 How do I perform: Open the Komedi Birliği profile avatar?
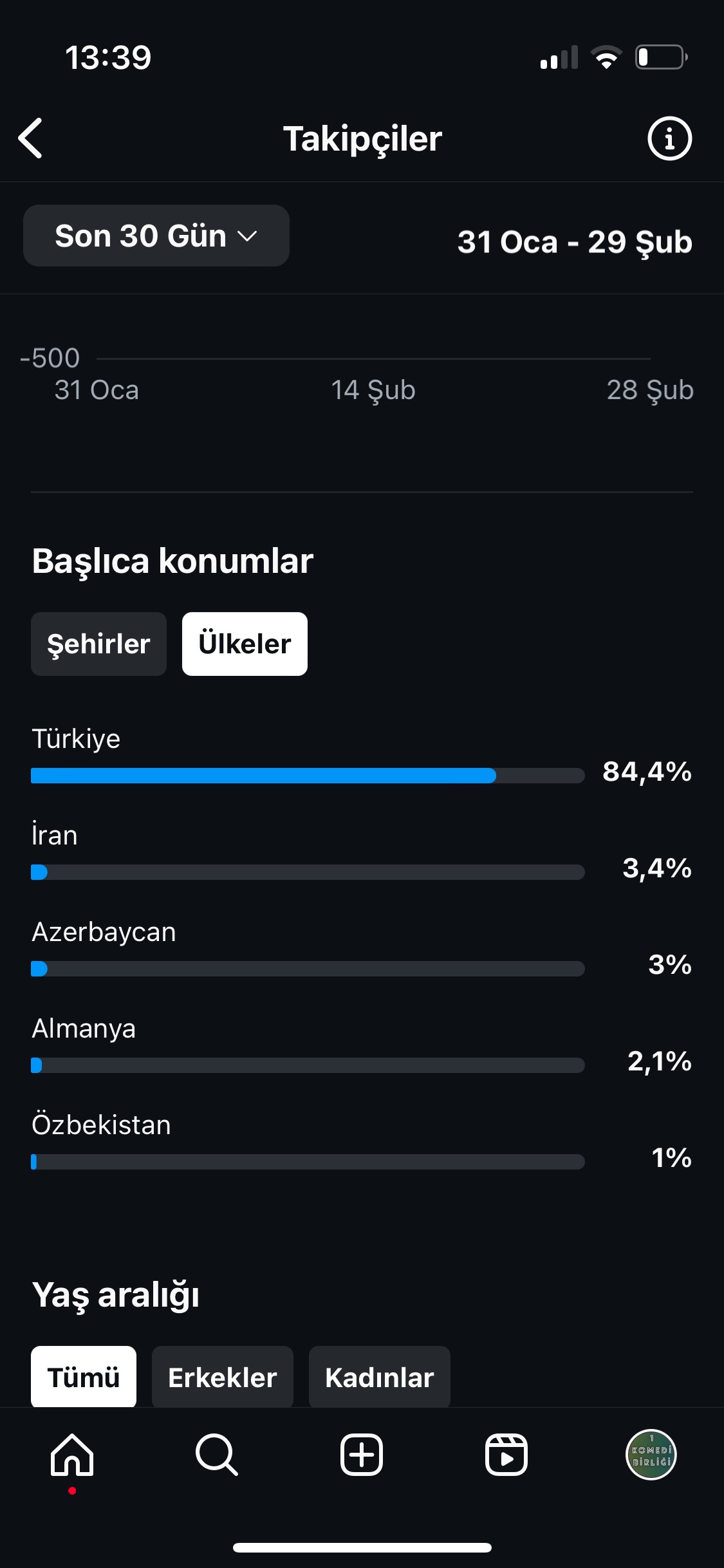point(651,1455)
